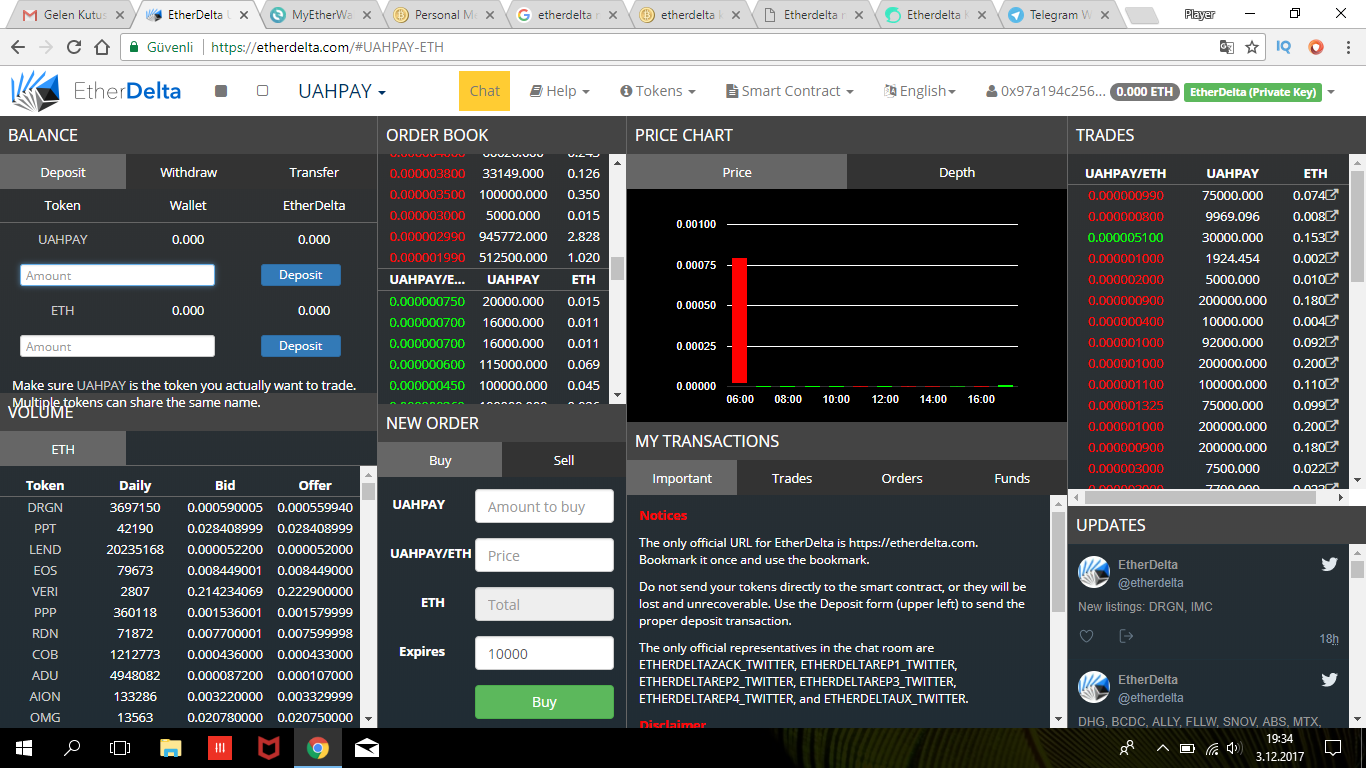The width and height of the screenshot is (1366, 768).
Task: Click the EtherDelta logo in the header
Action: [96, 91]
